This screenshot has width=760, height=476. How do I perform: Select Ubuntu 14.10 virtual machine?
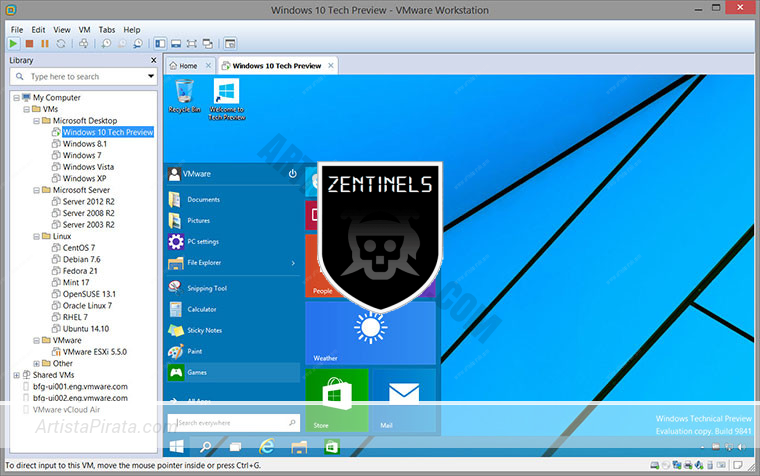click(85, 329)
